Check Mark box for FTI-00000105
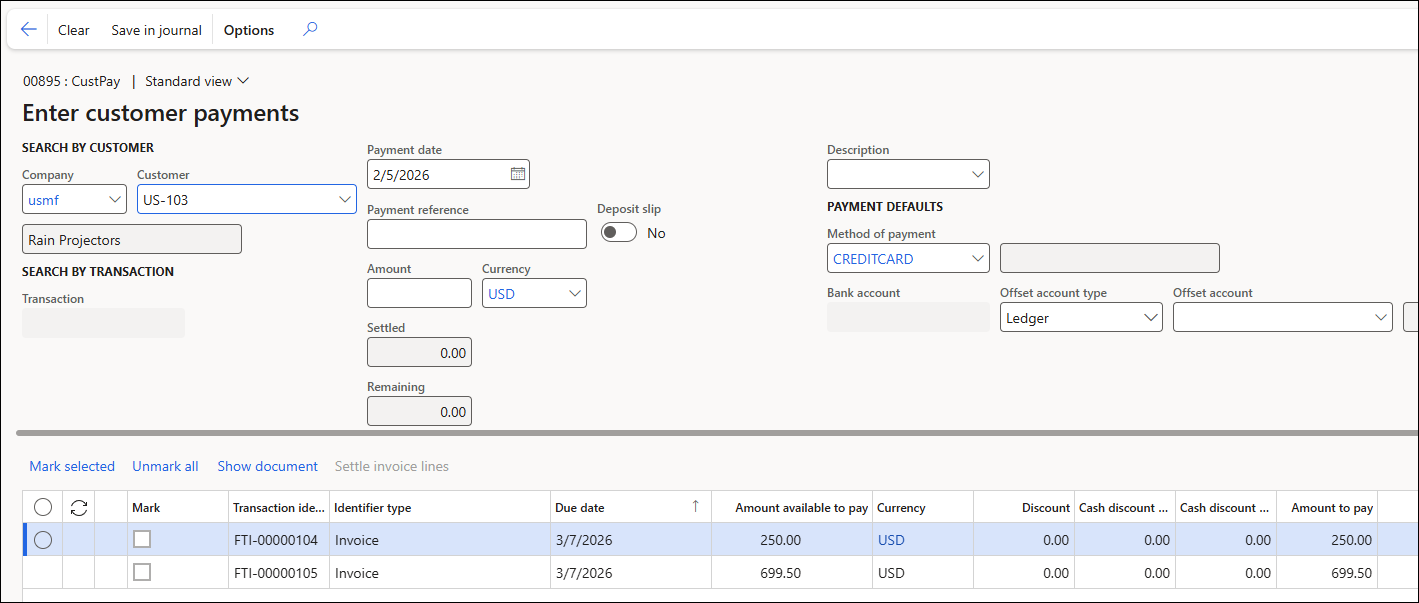The image size is (1419, 603). [142, 572]
